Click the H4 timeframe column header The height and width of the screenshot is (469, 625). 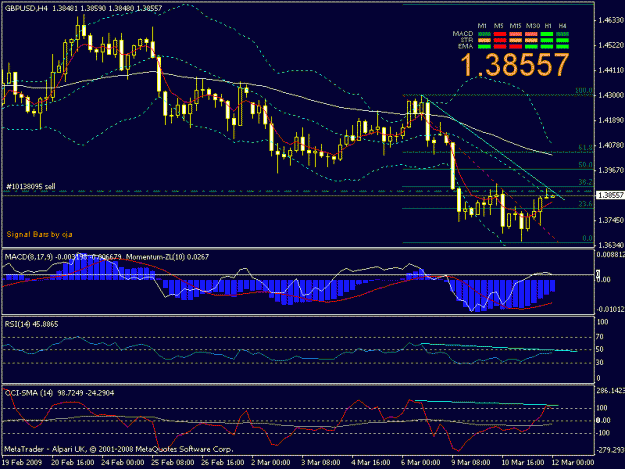562,26
